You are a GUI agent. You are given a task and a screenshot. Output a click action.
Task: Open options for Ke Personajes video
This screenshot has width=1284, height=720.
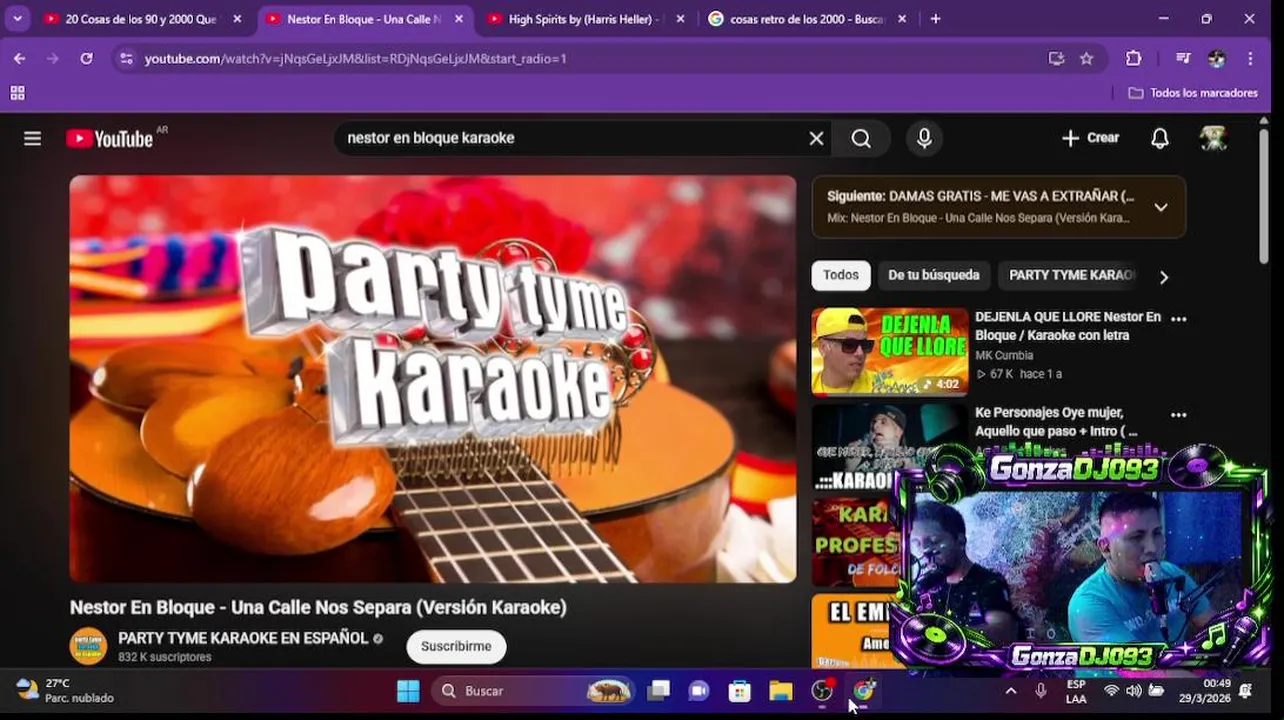(x=1178, y=415)
